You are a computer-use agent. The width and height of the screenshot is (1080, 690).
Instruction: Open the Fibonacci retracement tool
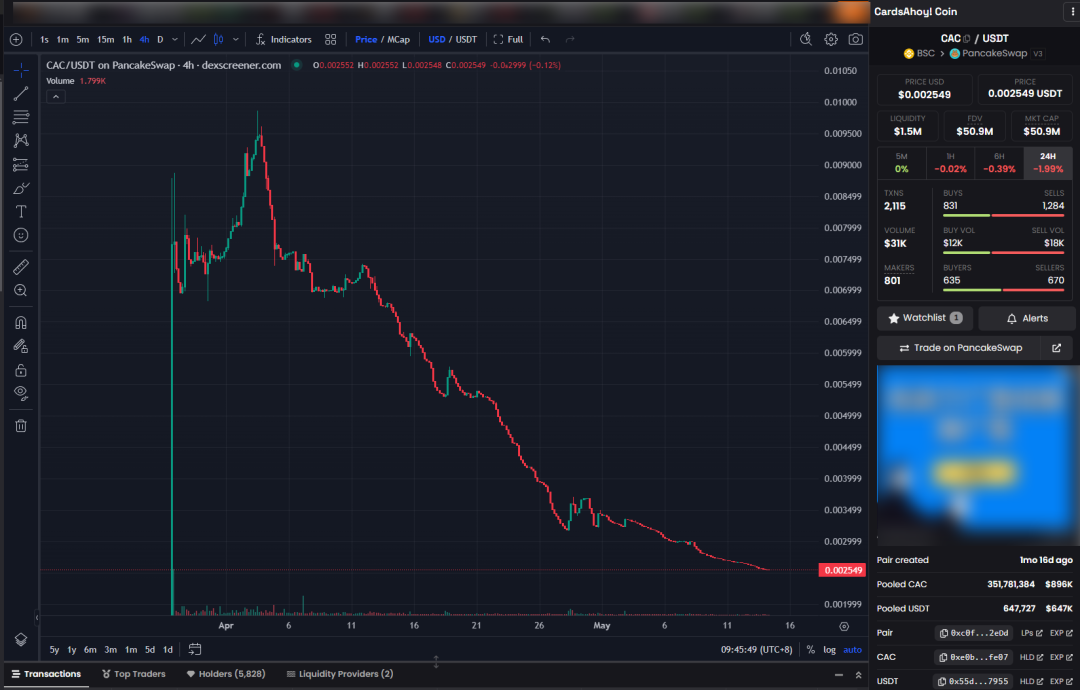21,117
